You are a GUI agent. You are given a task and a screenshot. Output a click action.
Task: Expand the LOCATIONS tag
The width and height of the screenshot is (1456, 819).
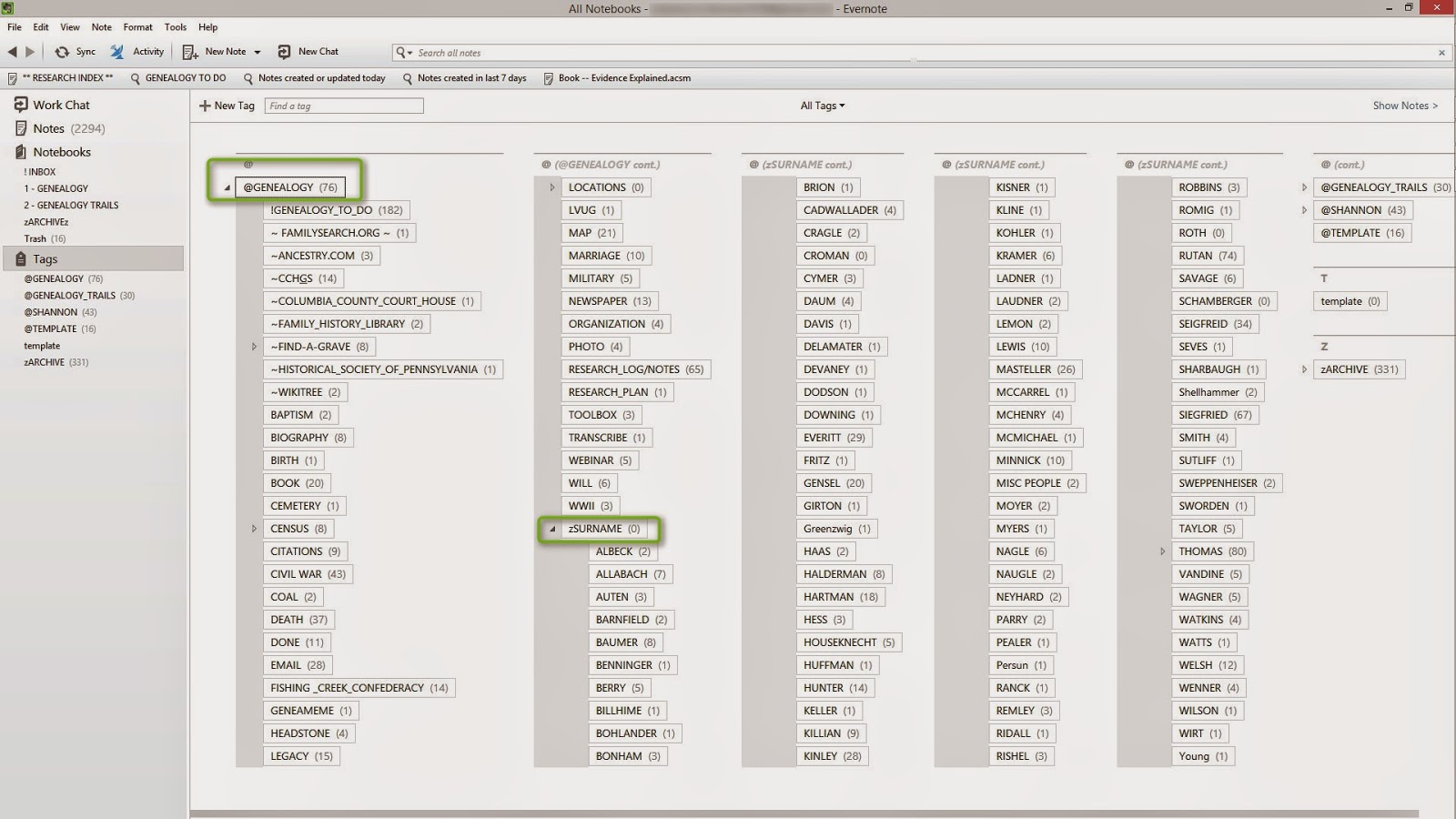click(x=552, y=187)
